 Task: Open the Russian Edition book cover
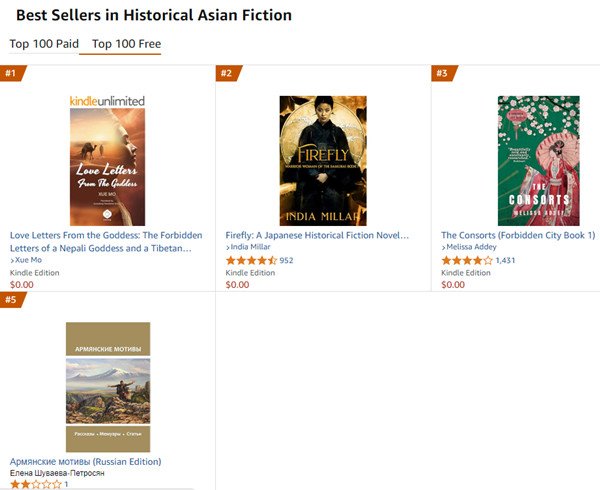pyautogui.click(x=107, y=386)
